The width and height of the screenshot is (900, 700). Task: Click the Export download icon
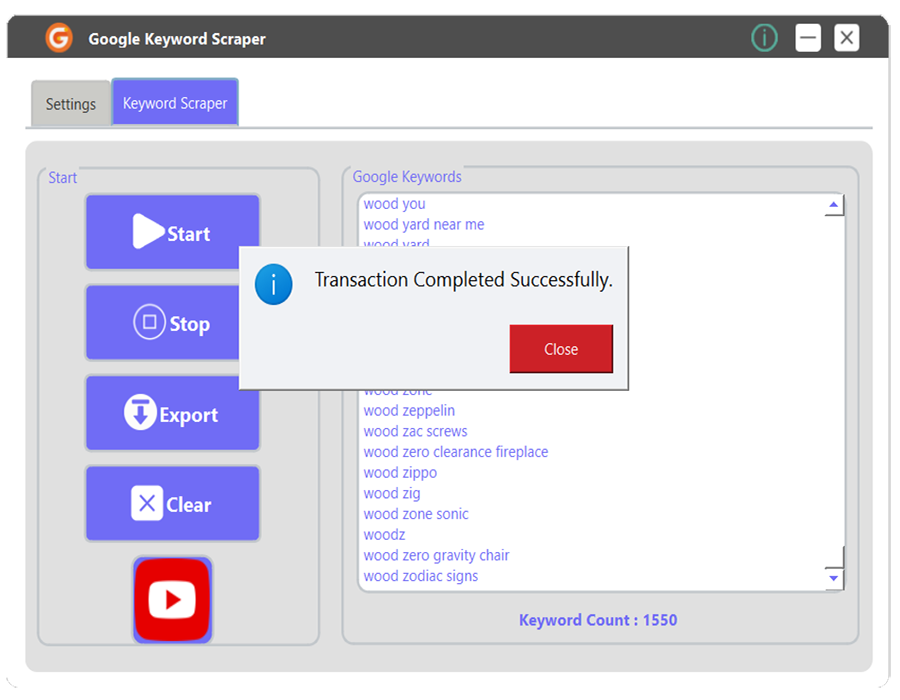(140, 413)
